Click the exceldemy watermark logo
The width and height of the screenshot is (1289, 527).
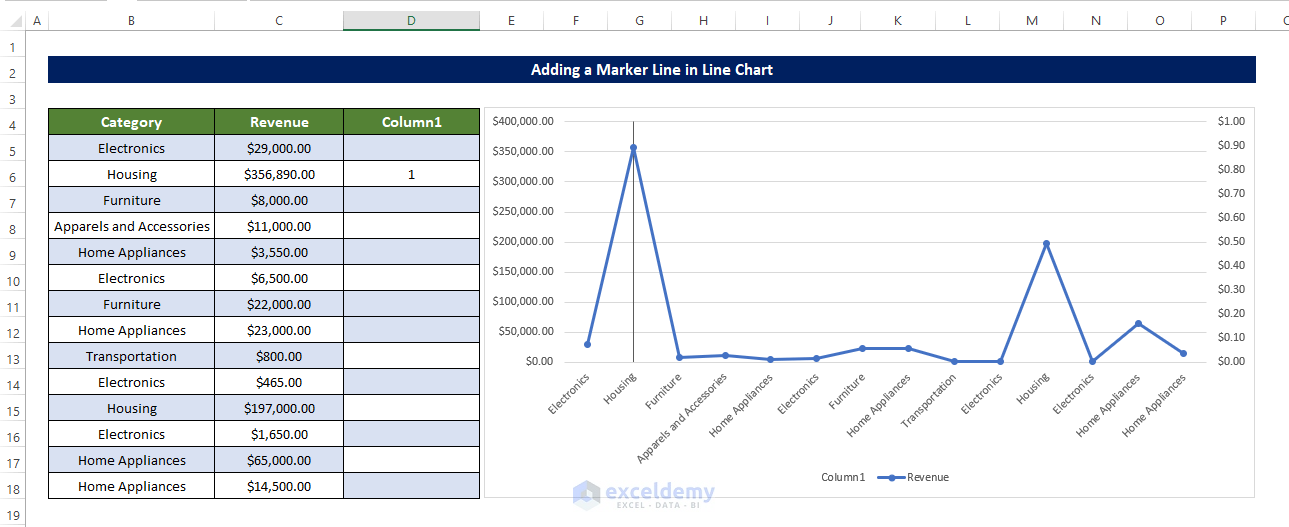[x=644, y=493]
